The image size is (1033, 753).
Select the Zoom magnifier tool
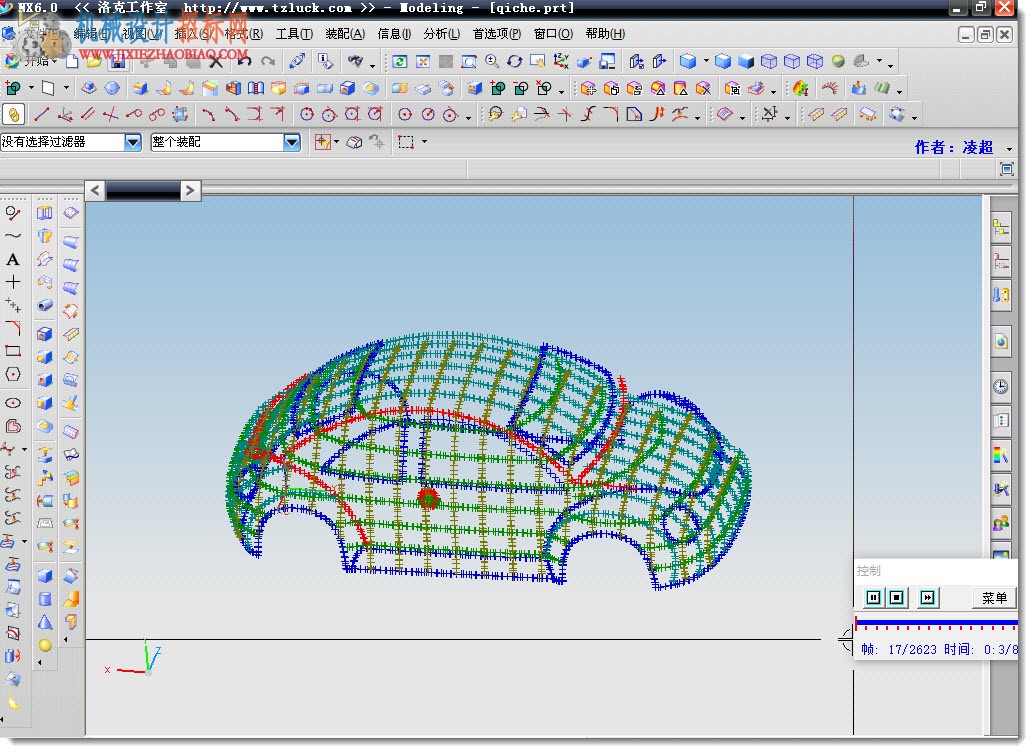491,61
